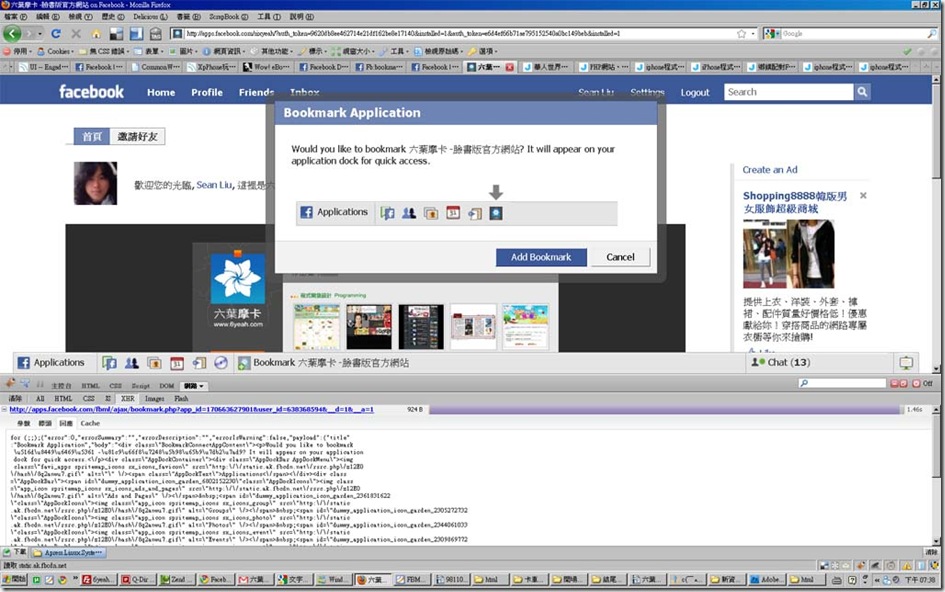945x592 pixels.
Task: Open 圖片 images dropdown
Action: [183, 51]
